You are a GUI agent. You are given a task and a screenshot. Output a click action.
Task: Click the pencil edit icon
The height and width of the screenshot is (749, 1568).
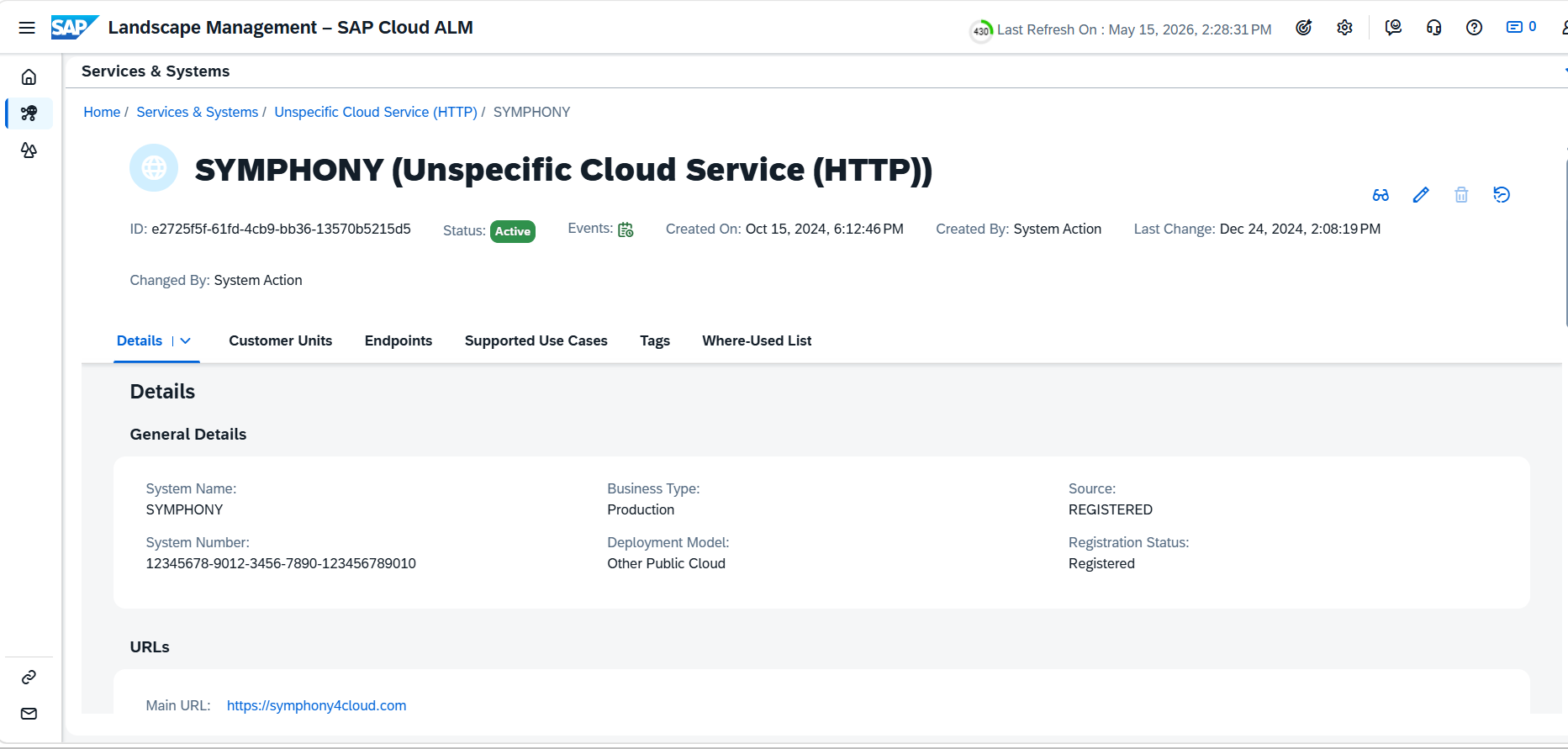[x=1421, y=195]
